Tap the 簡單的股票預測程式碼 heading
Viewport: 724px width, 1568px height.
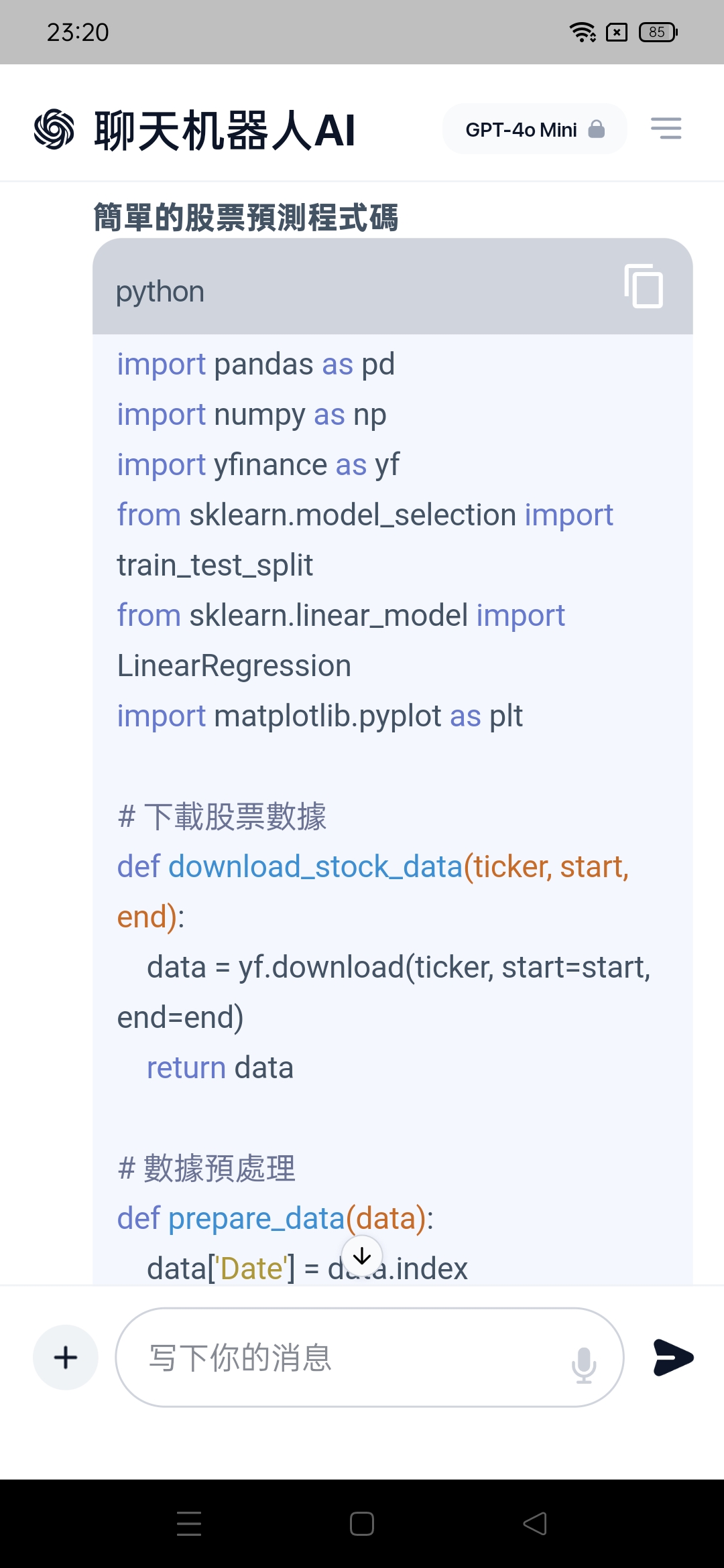click(x=246, y=217)
